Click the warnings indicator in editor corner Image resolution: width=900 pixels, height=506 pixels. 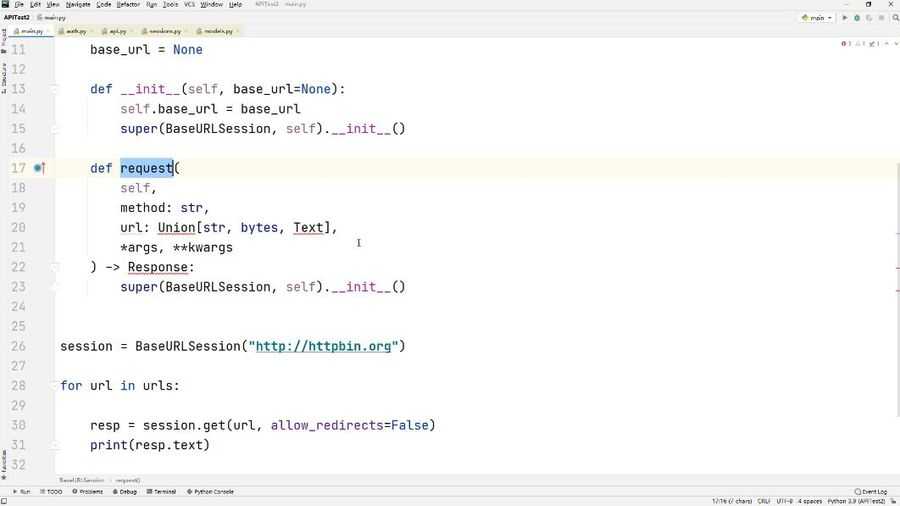(x=860, y=44)
